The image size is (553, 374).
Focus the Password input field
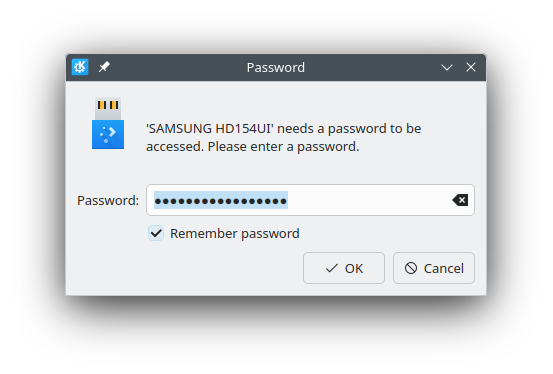click(310, 200)
